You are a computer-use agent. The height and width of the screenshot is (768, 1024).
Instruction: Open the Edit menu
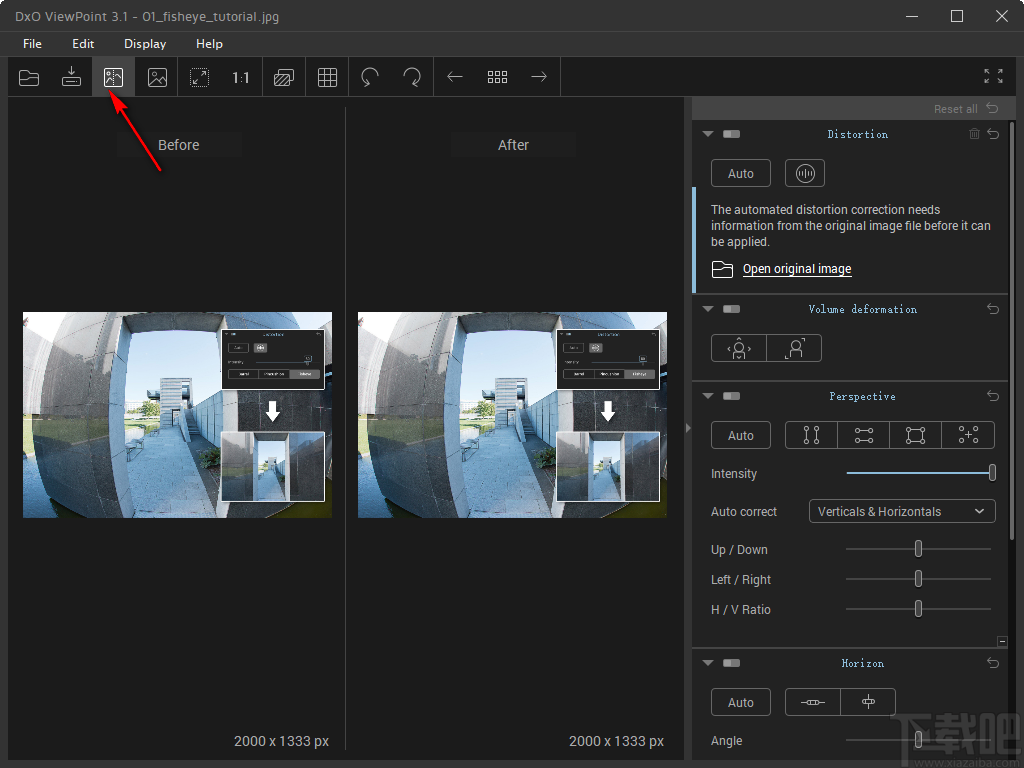coord(83,44)
